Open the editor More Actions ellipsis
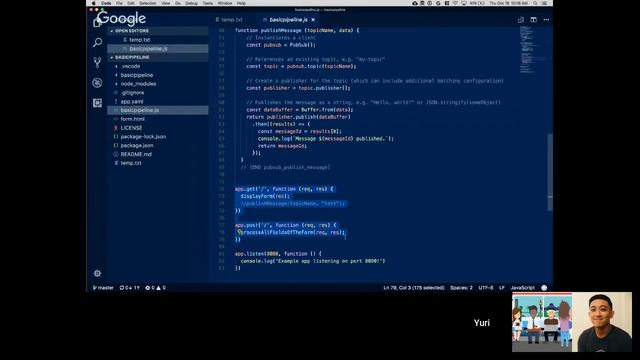640x360 pixels. click(x=546, y=20)
